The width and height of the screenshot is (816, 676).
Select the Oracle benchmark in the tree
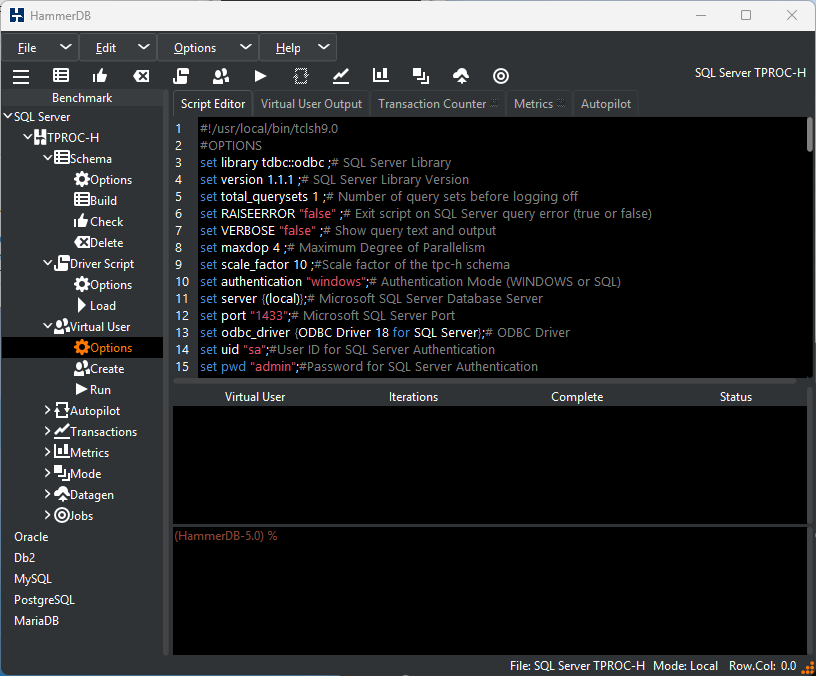pos(31,537)
